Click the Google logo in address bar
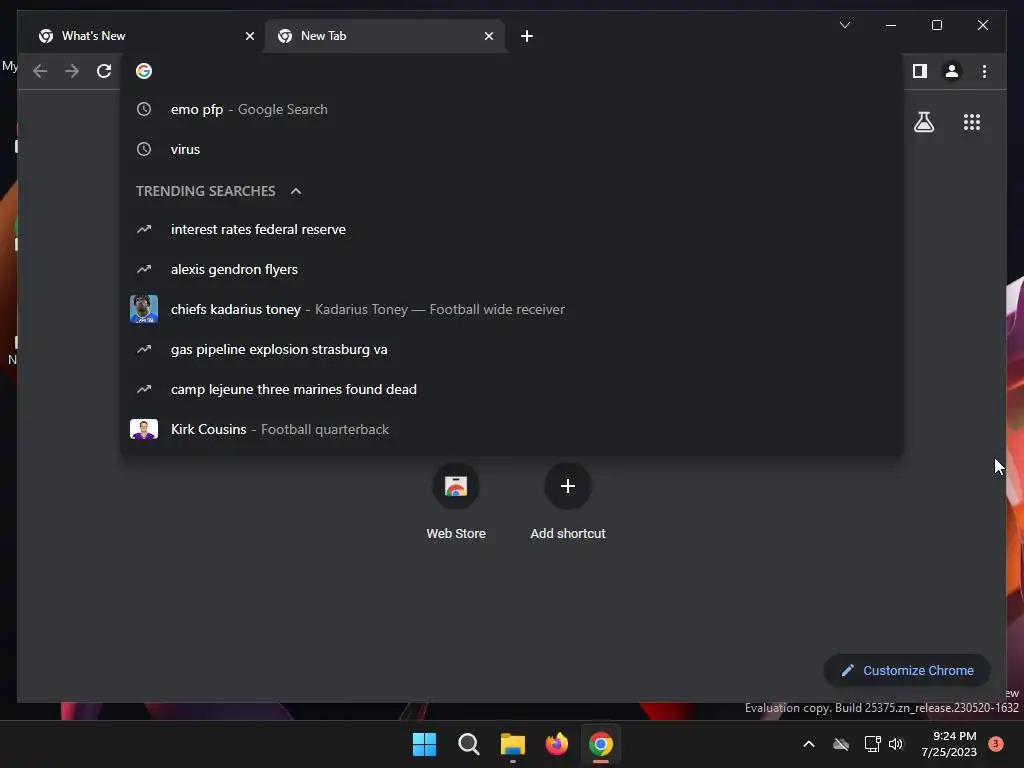Viewport: 1024px width, 768px height. [x=144, y=71]
